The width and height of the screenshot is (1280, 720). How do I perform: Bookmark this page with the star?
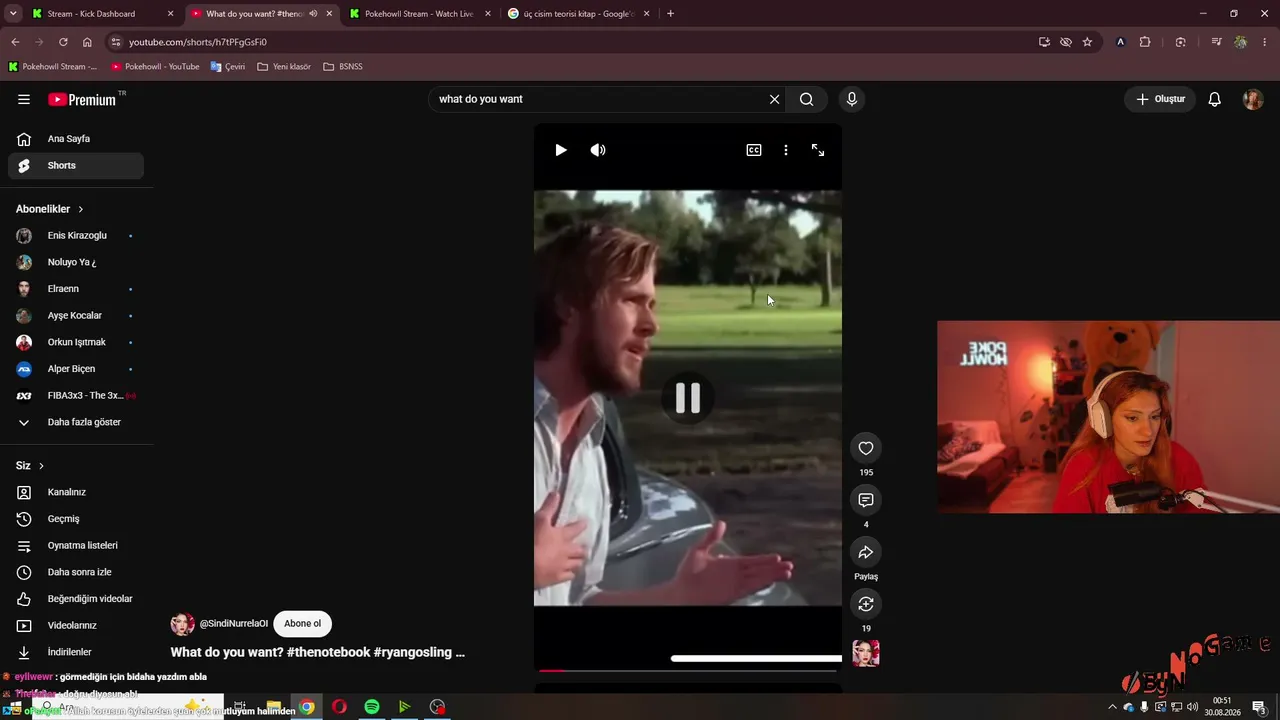tap(1087, 42)
